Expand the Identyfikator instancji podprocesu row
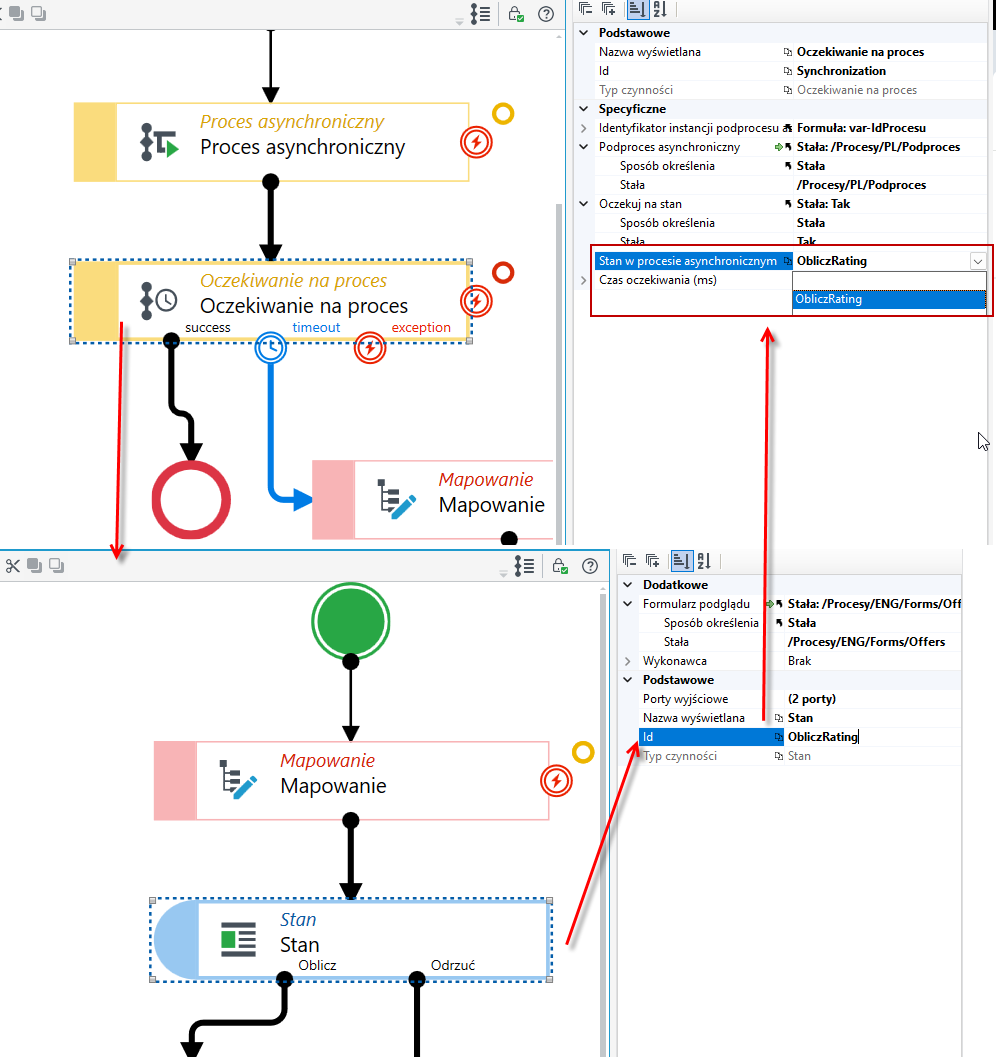The height and width of the screenshot is (1057, 996). 584,127
